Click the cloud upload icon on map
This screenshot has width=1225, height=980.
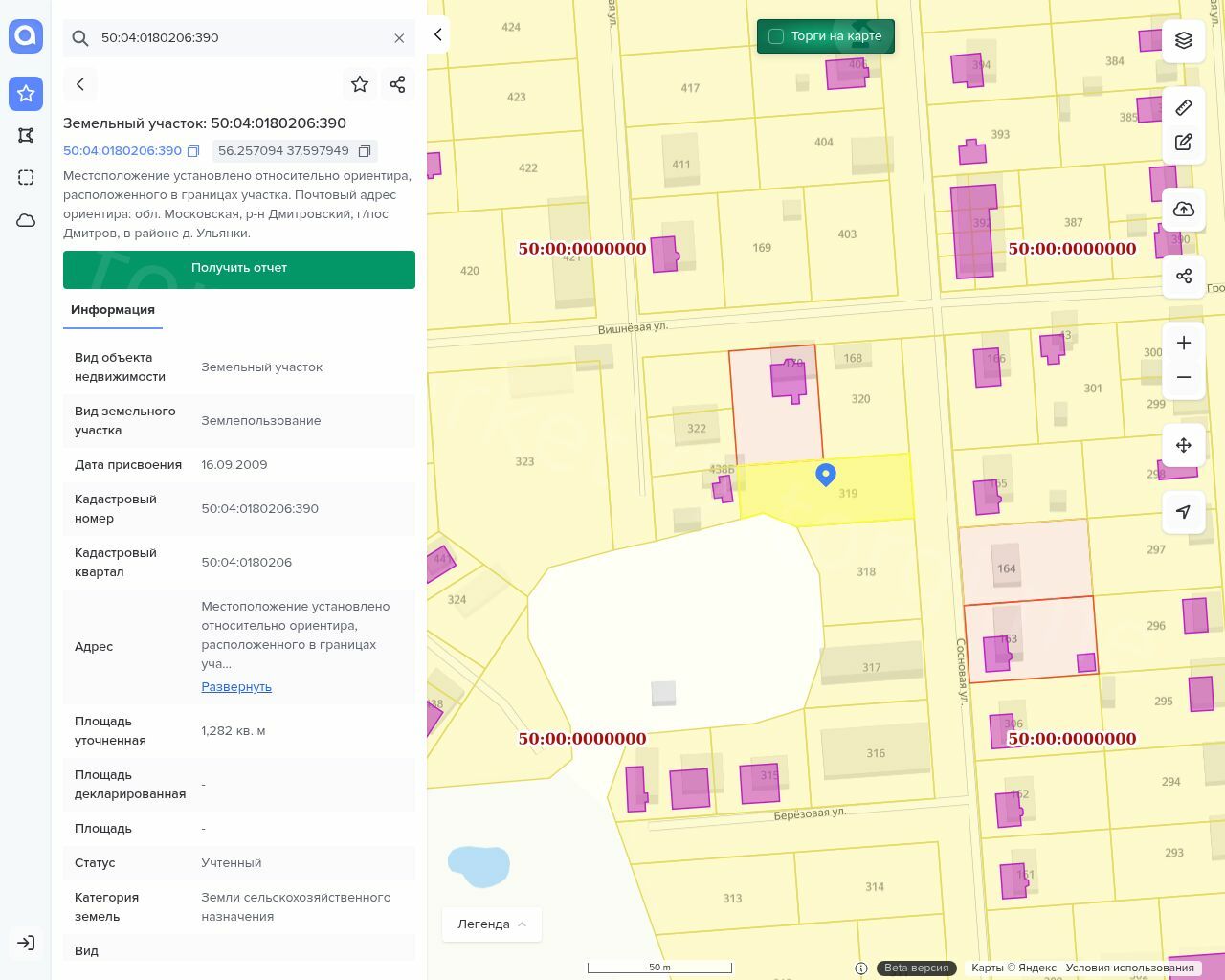tap(1184, 210)
